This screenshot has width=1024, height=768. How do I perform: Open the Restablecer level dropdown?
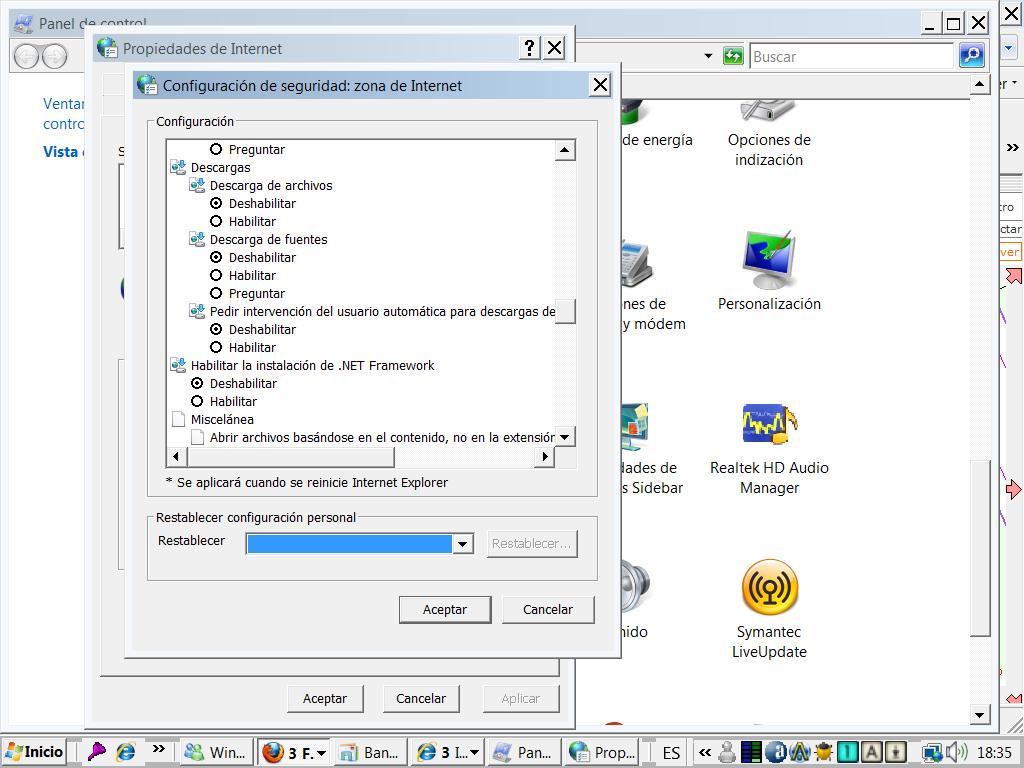(462, 544)
